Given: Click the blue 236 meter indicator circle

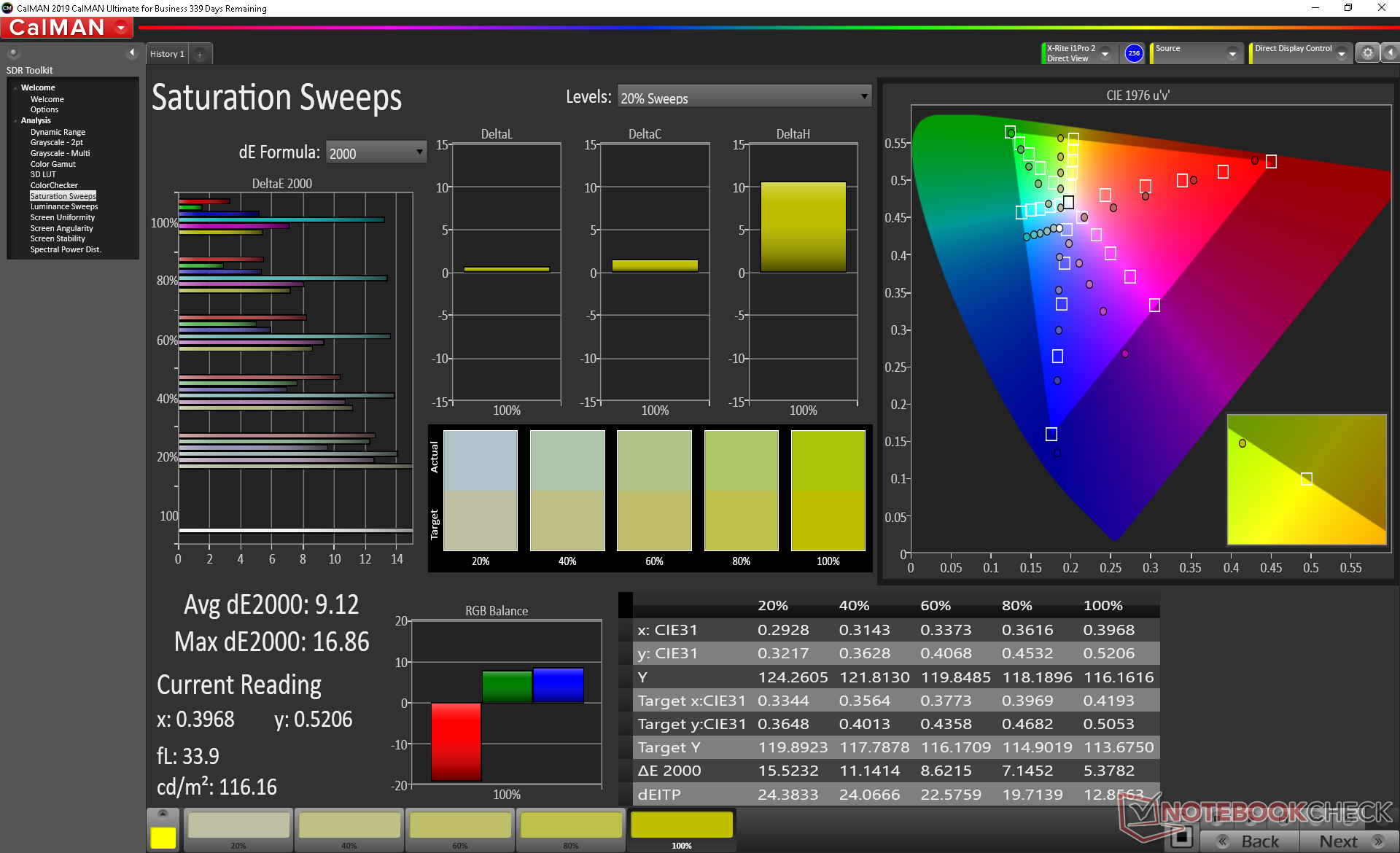Looking at the screenshot, I should tap(1134, 53).
